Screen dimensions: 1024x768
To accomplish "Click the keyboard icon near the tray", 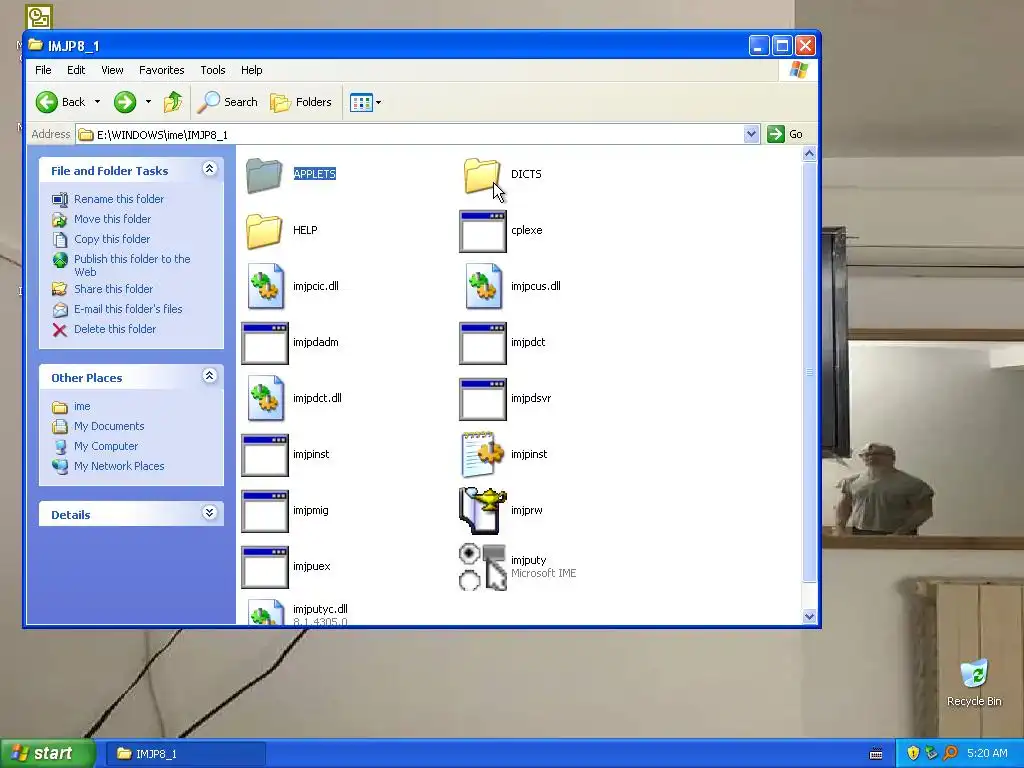I will [876, 754].
